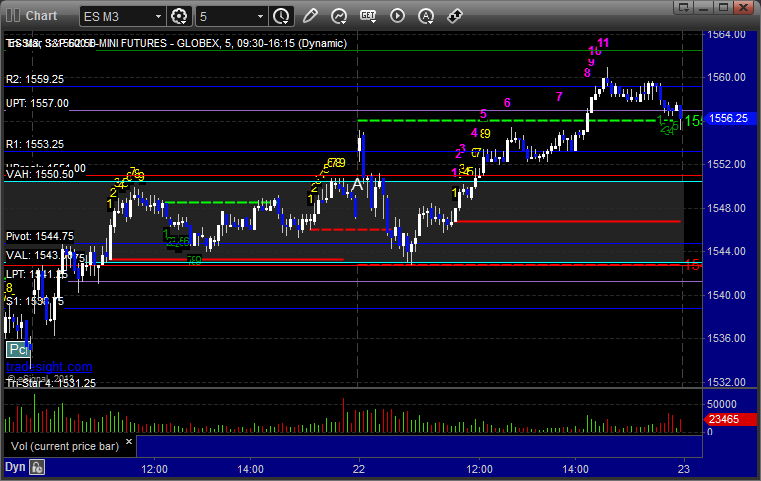Open the time template clock menu
The image size is (761, 481).
[x=281, y=17]
